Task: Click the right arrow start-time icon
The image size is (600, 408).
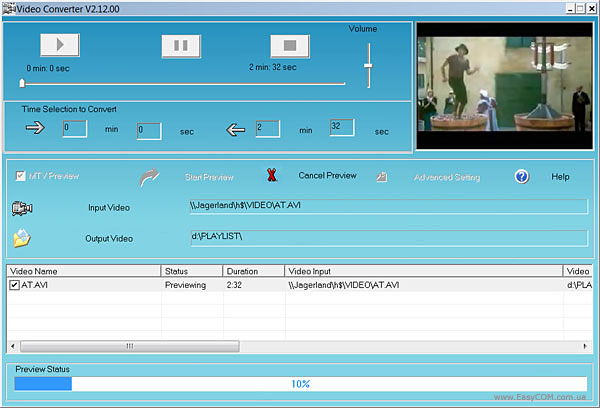Action: point(35,128)
